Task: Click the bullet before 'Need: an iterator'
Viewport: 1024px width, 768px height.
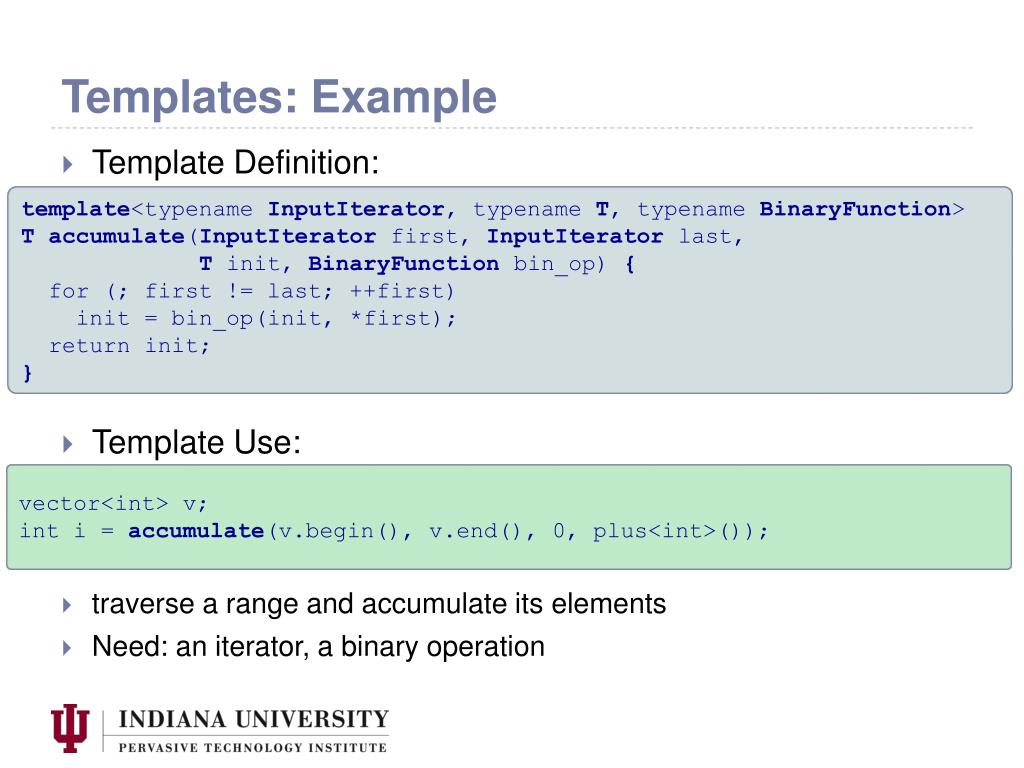Action: click(67, 648)
